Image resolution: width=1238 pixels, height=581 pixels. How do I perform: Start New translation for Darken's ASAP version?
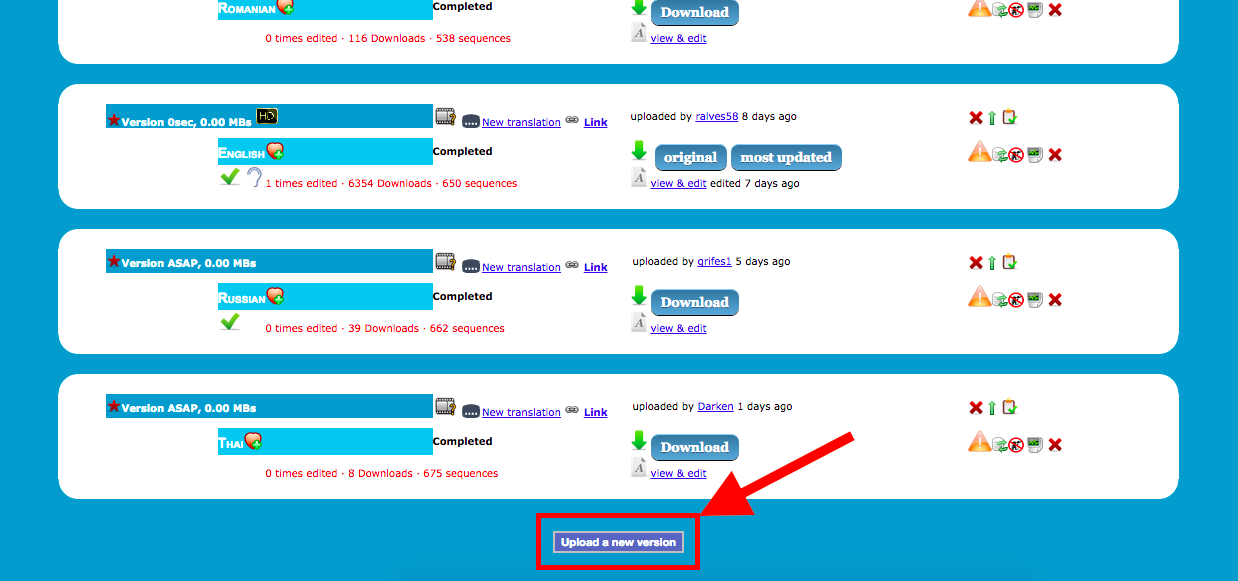point(521,413)
